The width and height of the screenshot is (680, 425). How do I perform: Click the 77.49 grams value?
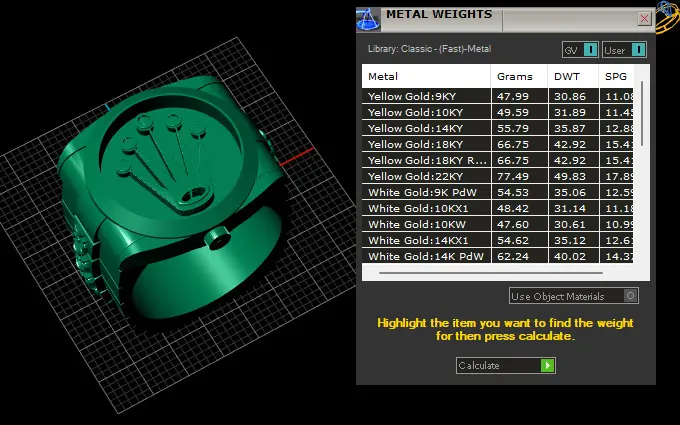[513, 177]
